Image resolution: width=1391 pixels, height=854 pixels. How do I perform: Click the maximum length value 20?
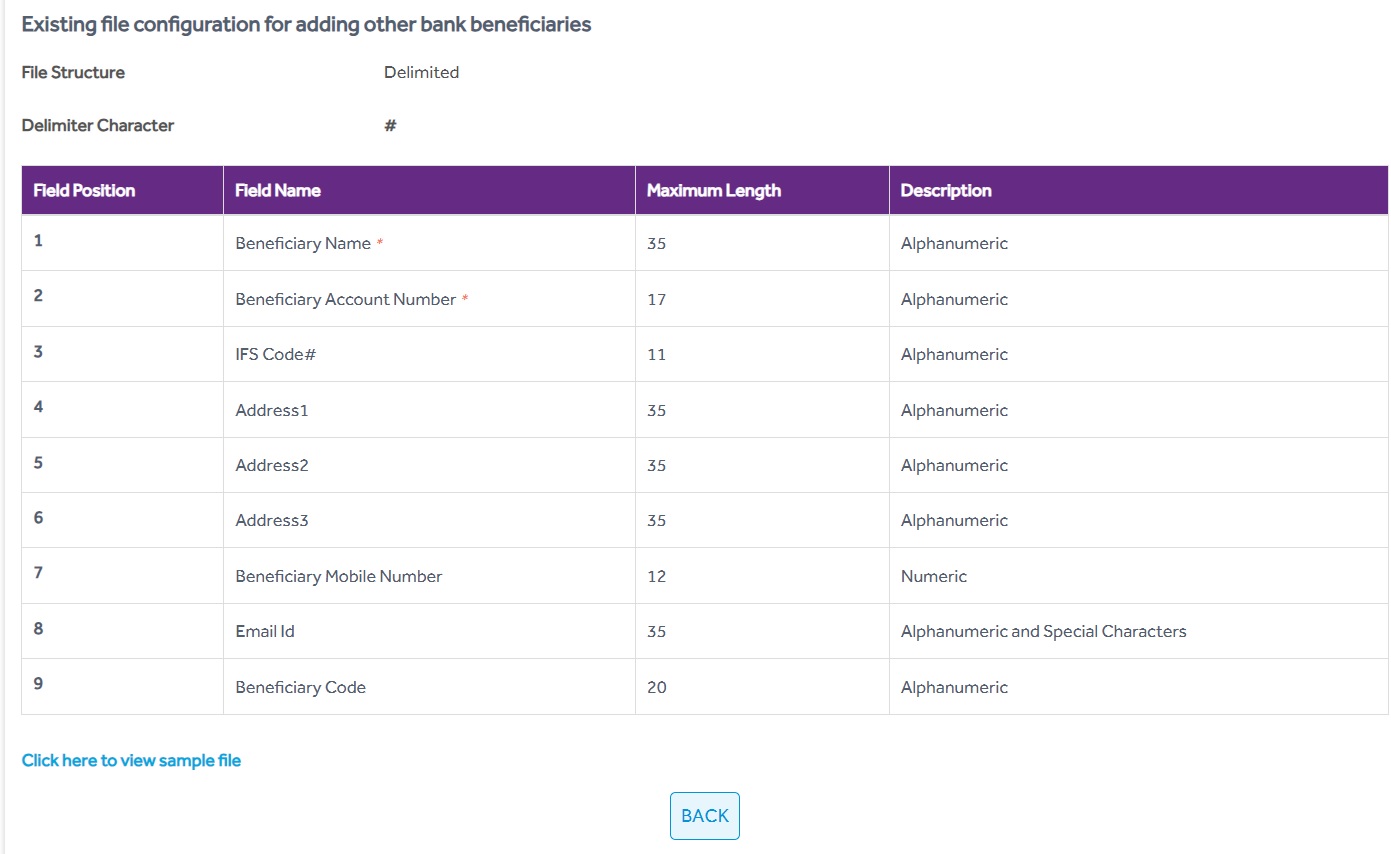657,687
